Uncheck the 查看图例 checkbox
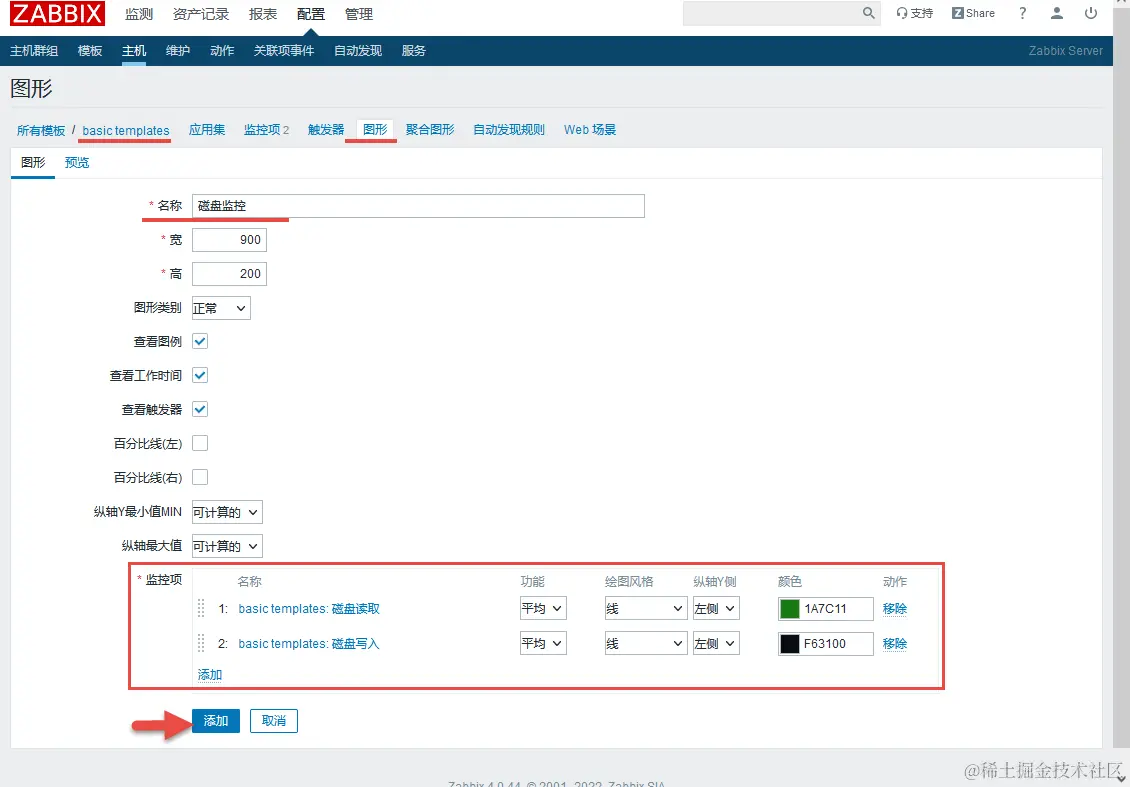The height and width of the screenshot is (787, 1130). [x=199, y=340]
